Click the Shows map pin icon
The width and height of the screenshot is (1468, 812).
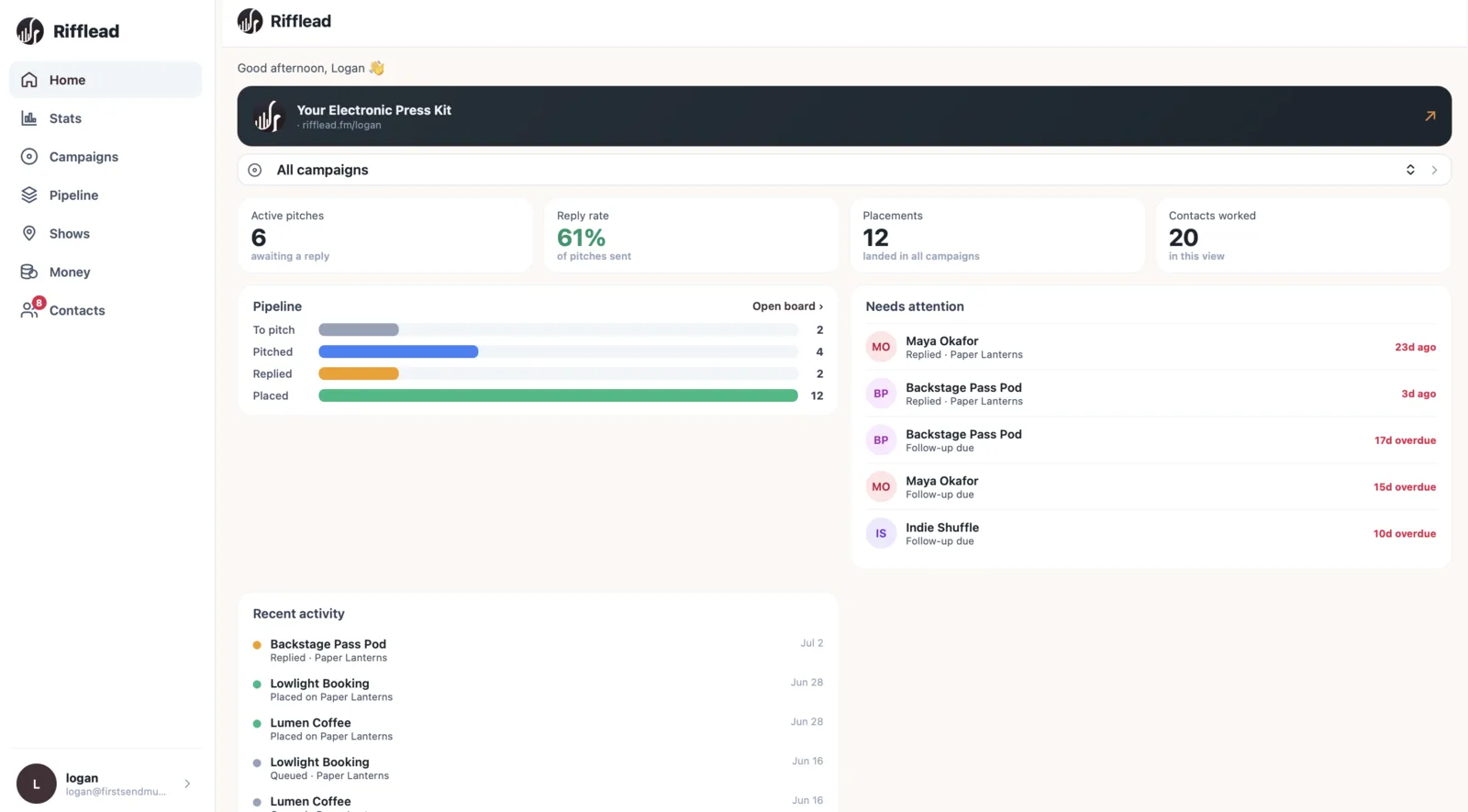tap(29, 234)
